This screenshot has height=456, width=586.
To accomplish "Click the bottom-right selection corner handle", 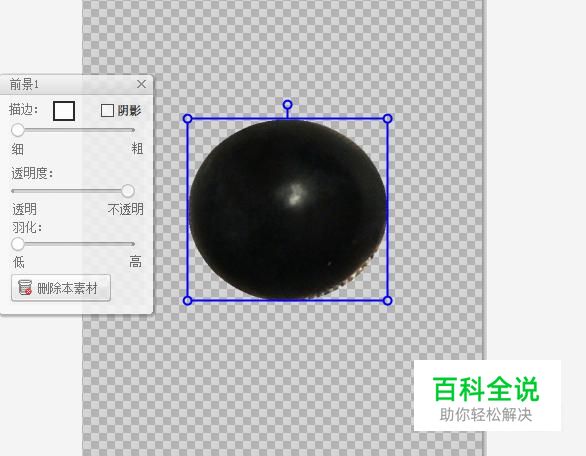I will 388,301.
